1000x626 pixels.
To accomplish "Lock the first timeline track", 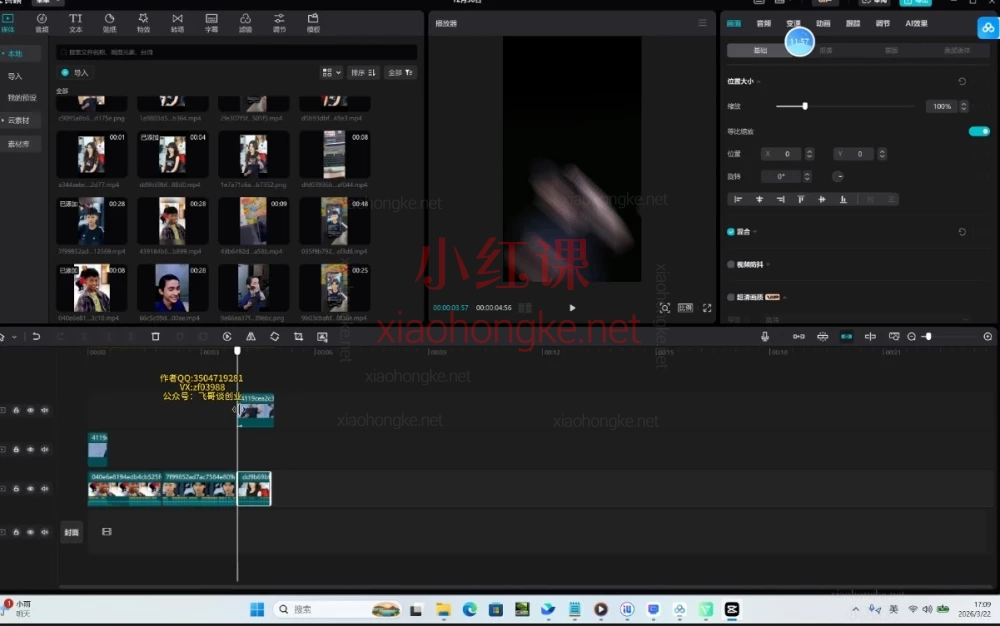I will (16, 410).
